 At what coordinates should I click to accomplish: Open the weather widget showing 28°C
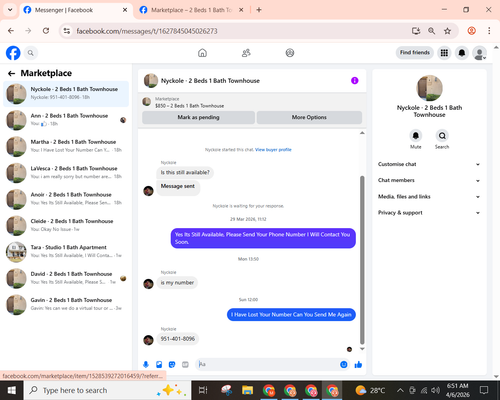coord(370,390)
